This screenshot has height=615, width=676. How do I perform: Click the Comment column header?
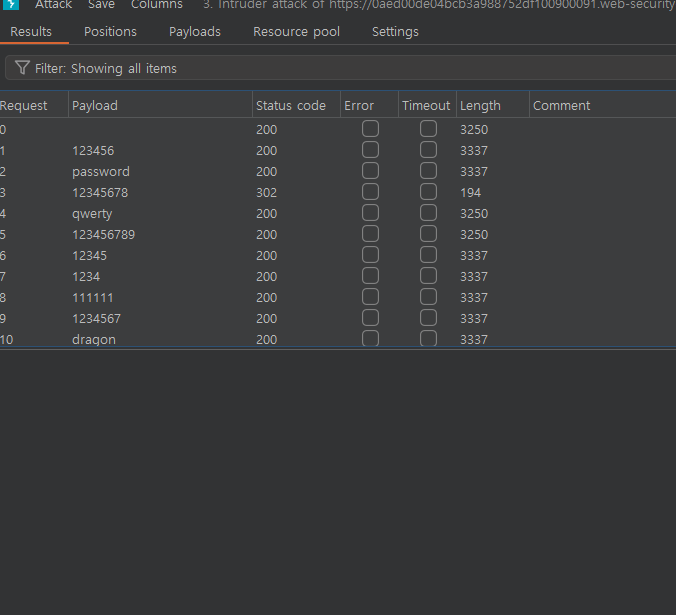click(x=603, y=106)
